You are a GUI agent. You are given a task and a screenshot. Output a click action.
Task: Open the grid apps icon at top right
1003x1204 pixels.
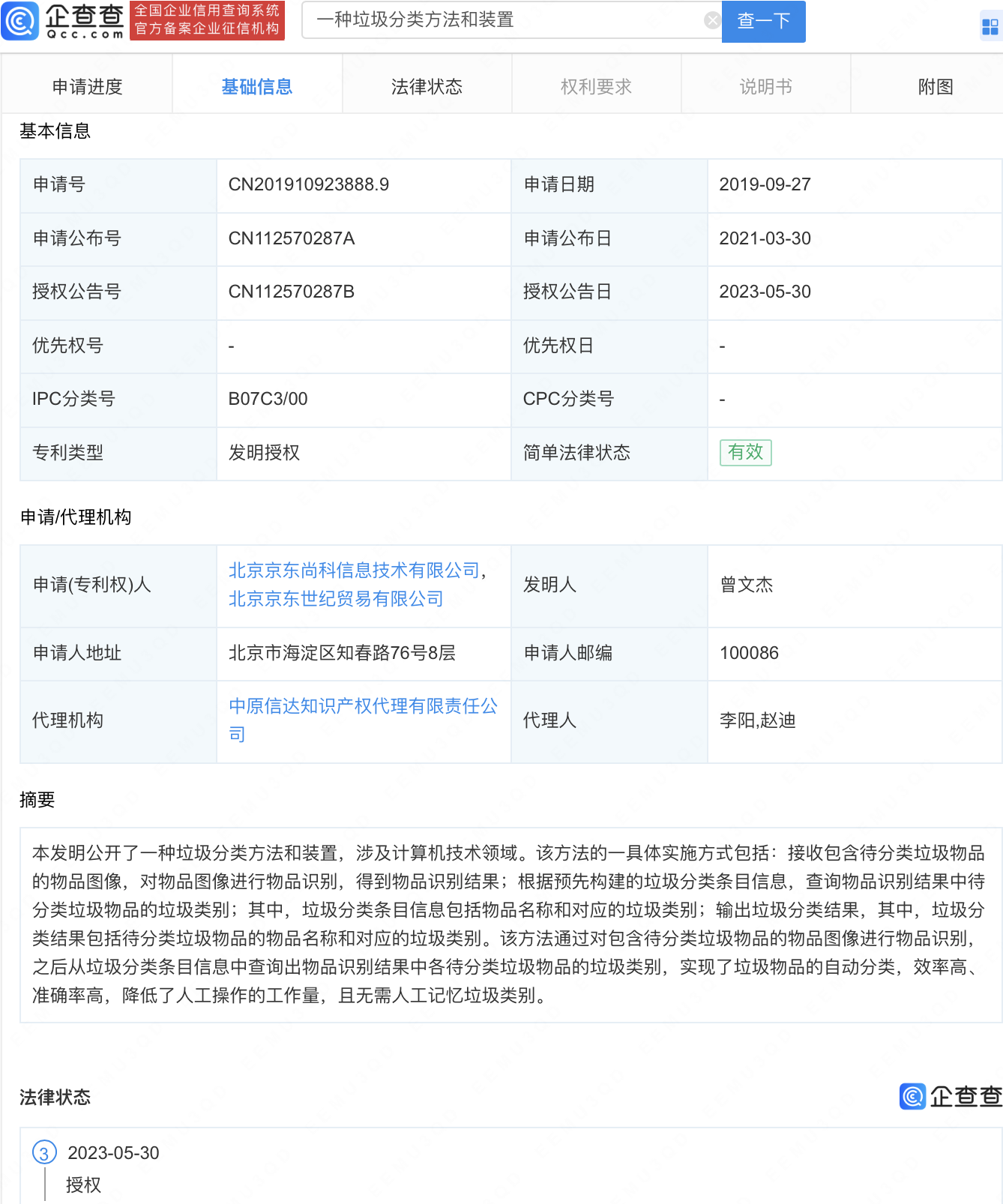[990, 27]
